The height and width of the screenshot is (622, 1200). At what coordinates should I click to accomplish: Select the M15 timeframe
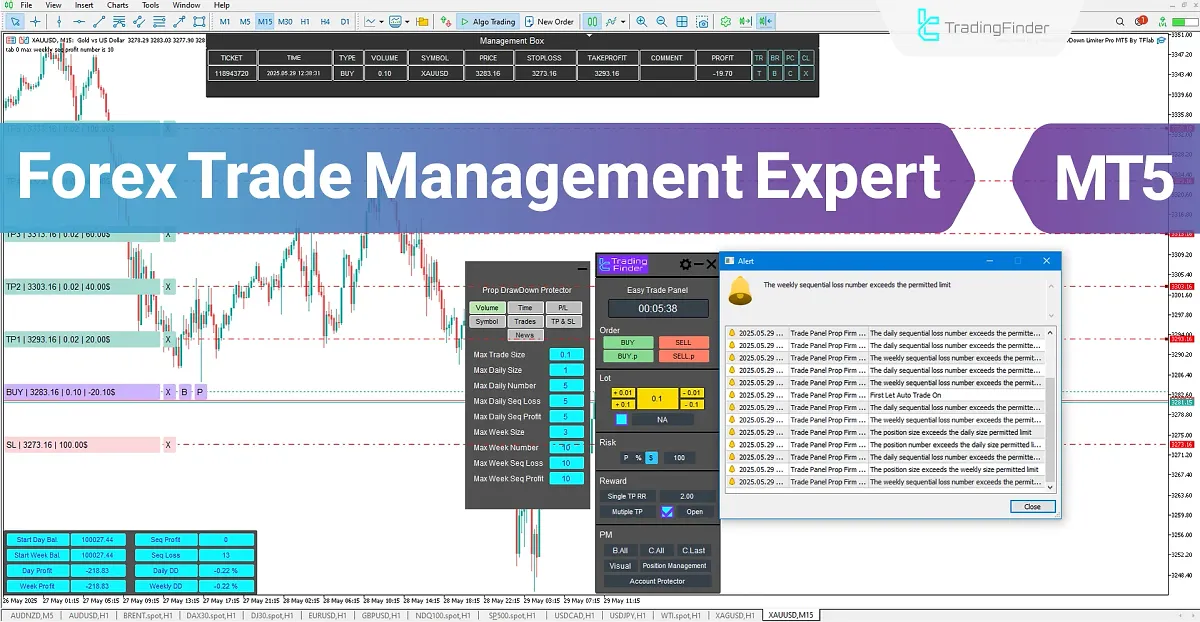click(265, 21)
